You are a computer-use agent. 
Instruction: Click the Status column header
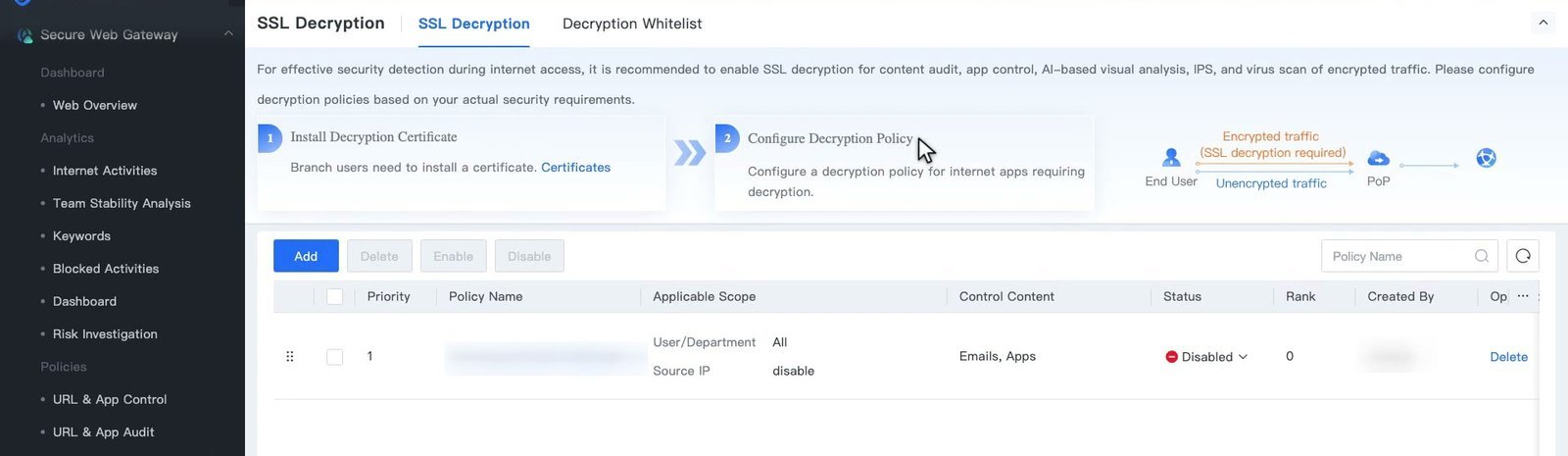[1182, 296]
